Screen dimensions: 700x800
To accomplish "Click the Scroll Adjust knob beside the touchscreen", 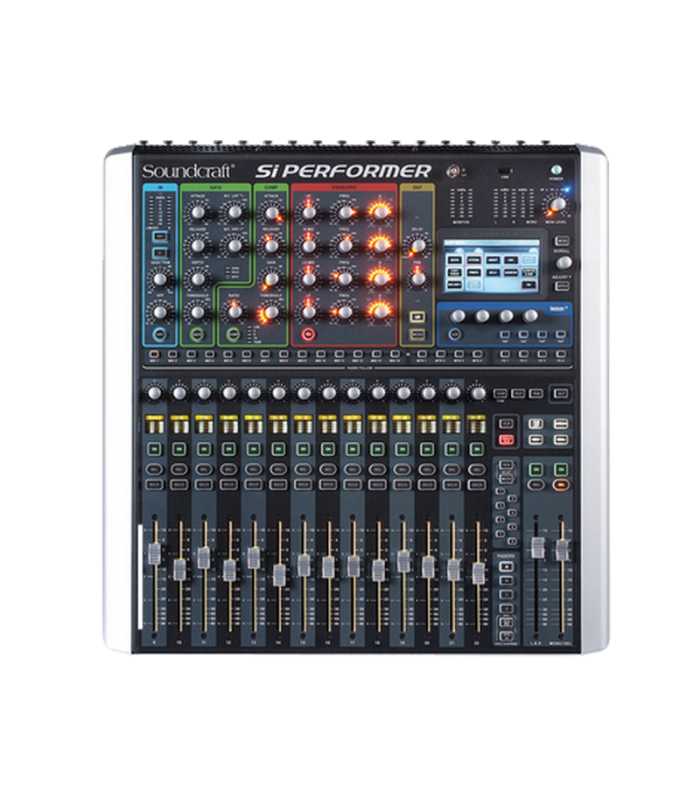I will (563, 263).
